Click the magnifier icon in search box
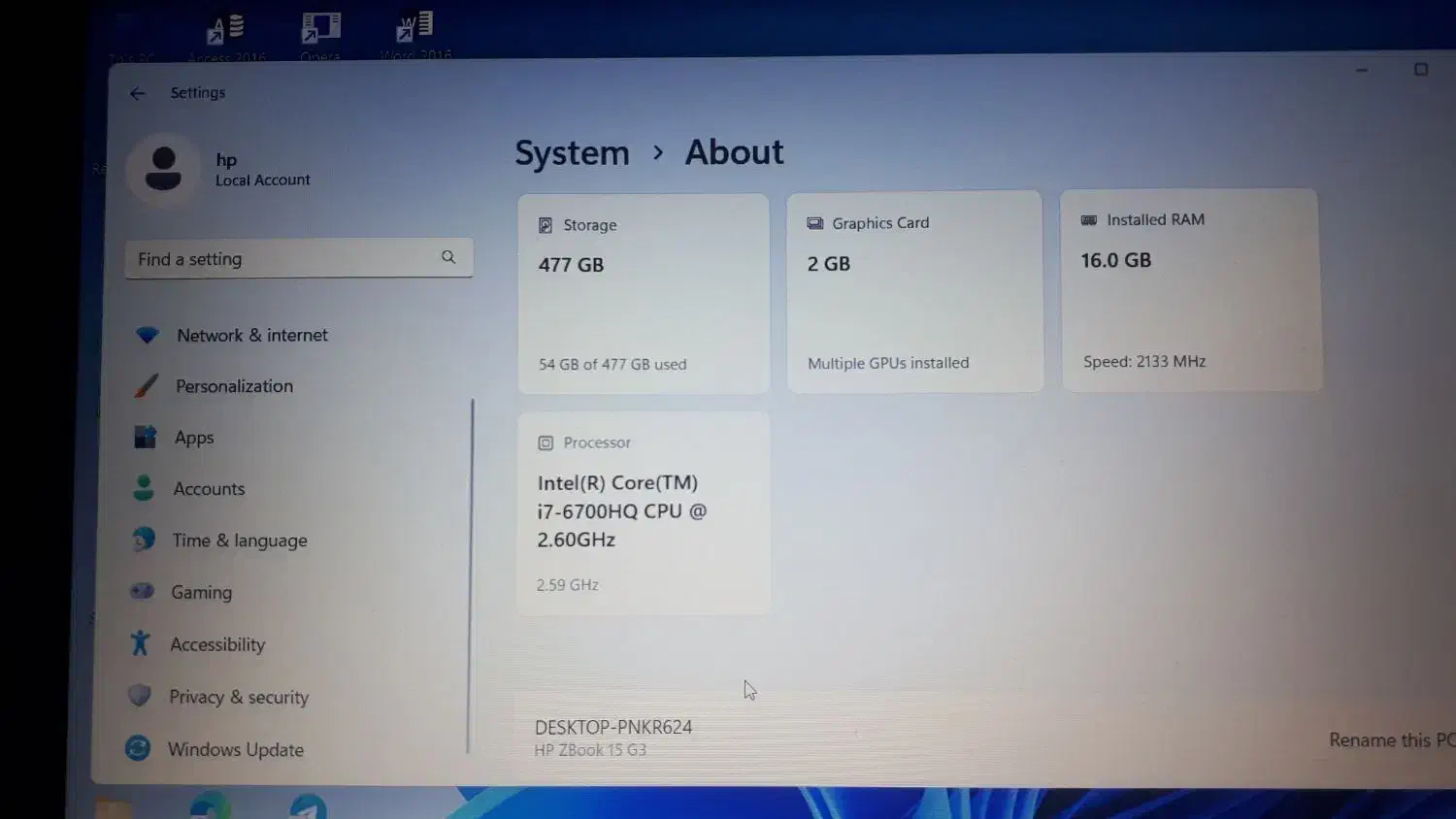The height and width of the screenshot is (819, 1456). click(x=448, y=257)
